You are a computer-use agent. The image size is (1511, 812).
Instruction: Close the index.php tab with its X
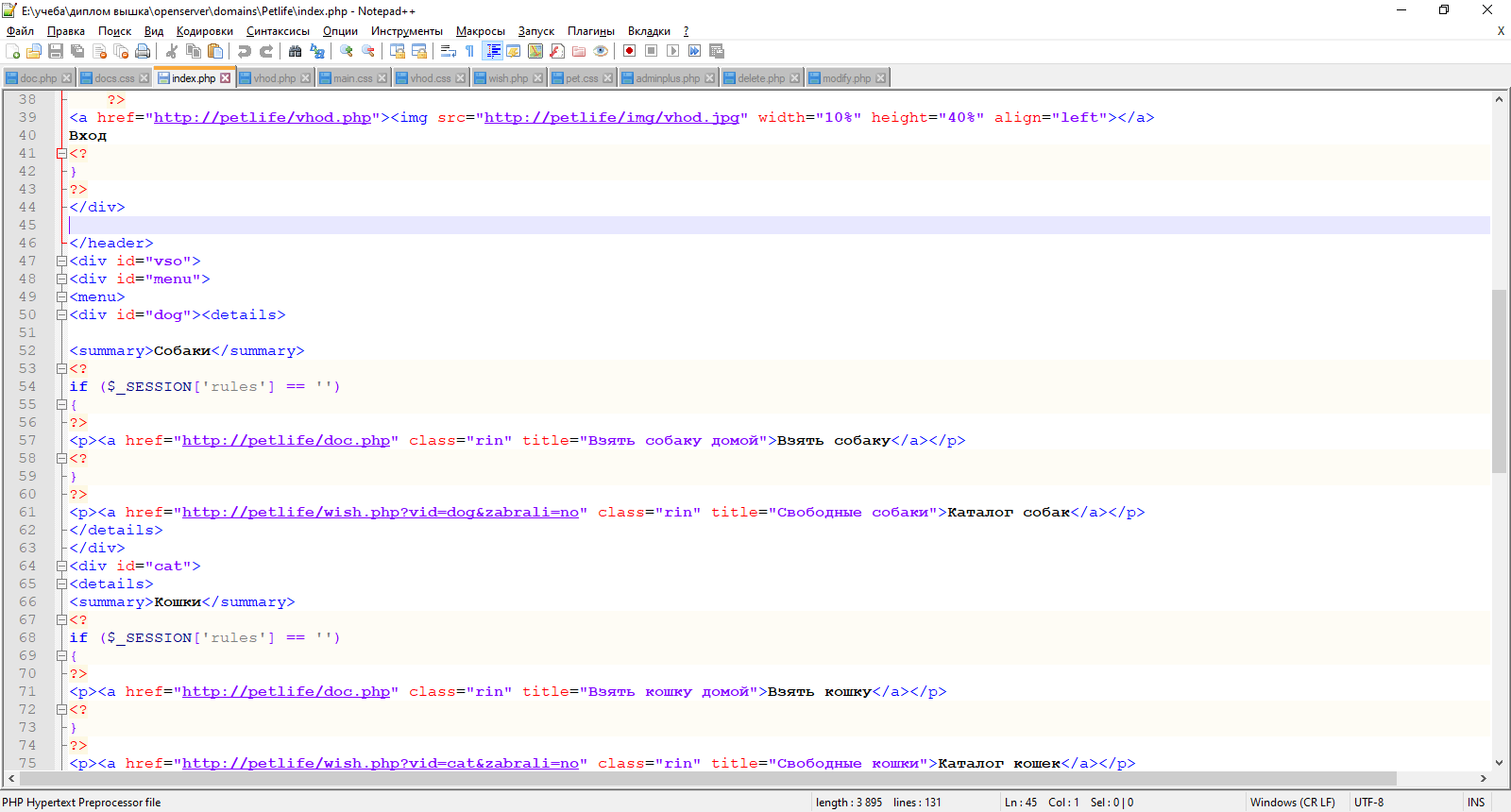[226, 78]
